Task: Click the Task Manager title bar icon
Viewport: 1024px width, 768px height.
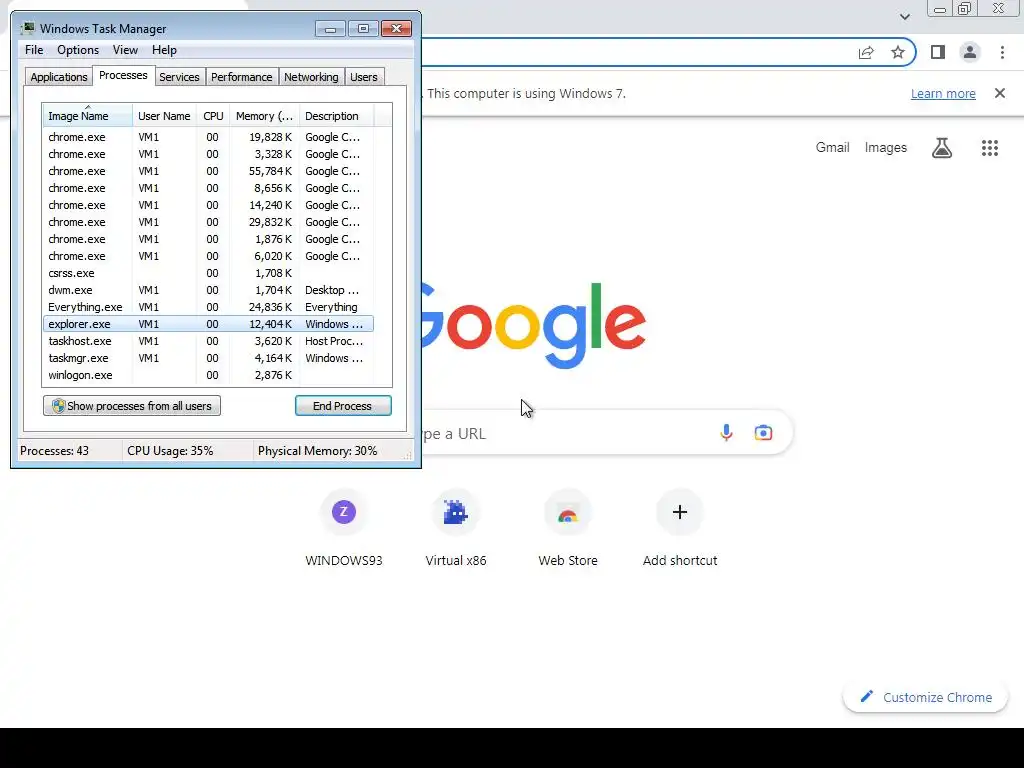Action: 27,29
